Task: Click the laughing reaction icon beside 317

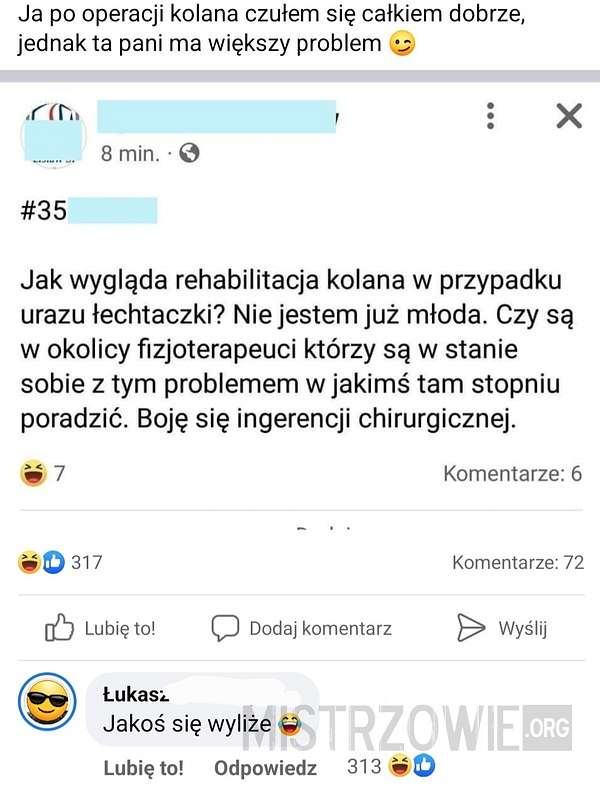Action: tap(29, 562)
